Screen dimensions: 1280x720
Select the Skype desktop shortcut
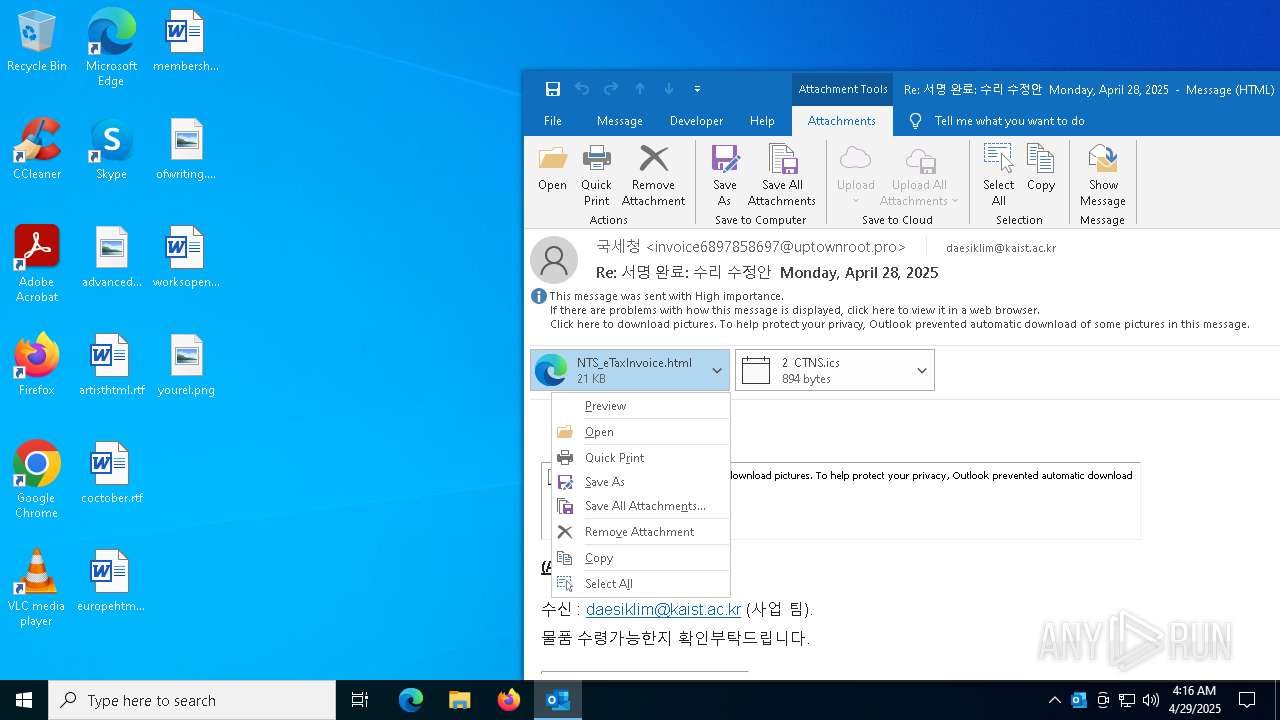coord(111,149)
